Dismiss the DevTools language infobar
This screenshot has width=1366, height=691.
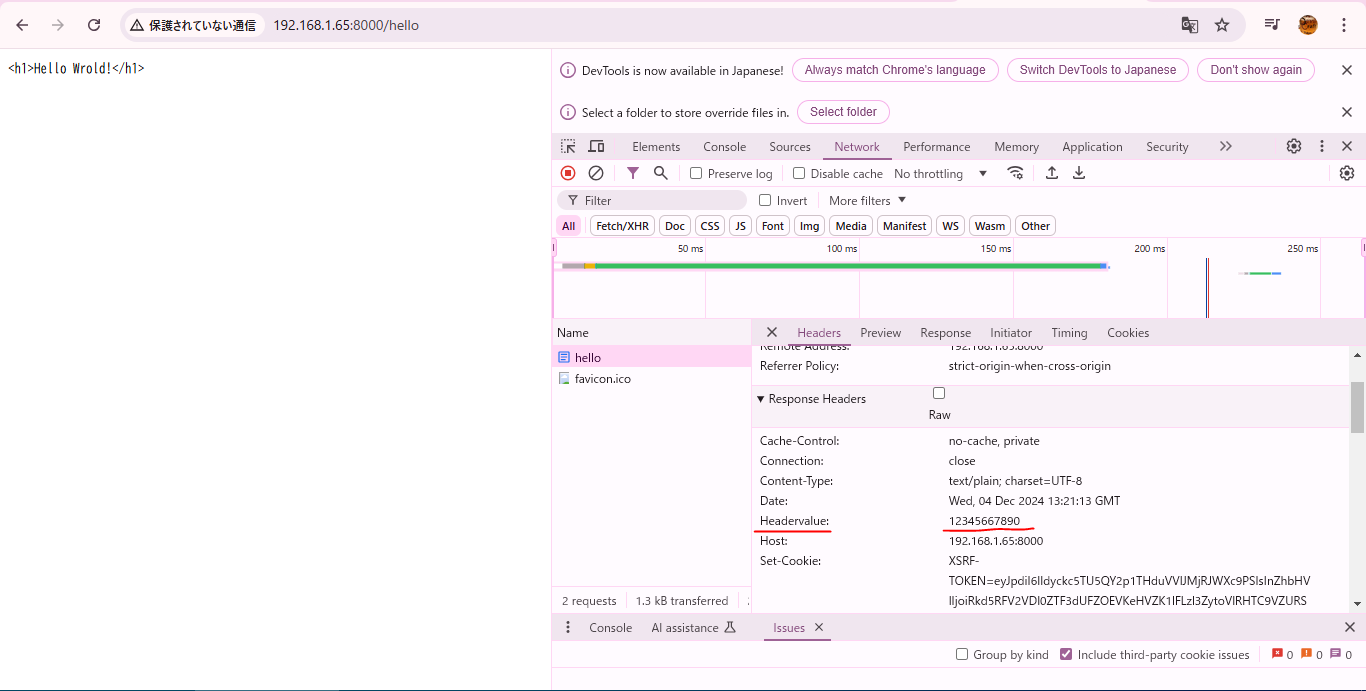[x=1347, y=70]
